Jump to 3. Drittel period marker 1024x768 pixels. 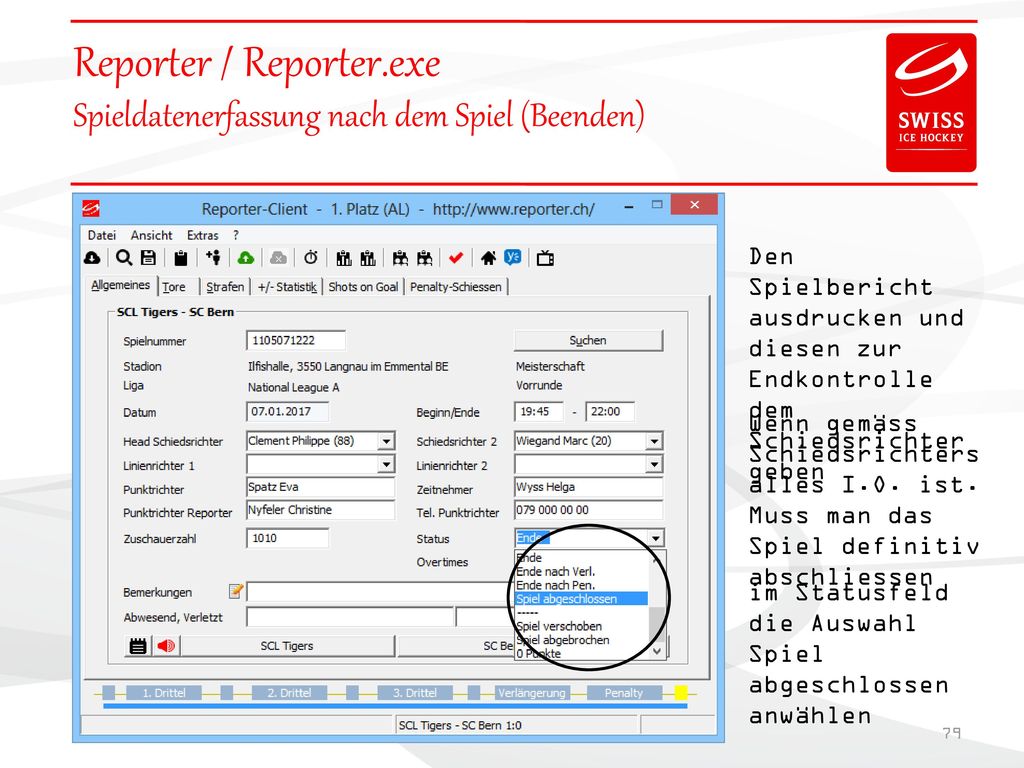pos(415,693)
